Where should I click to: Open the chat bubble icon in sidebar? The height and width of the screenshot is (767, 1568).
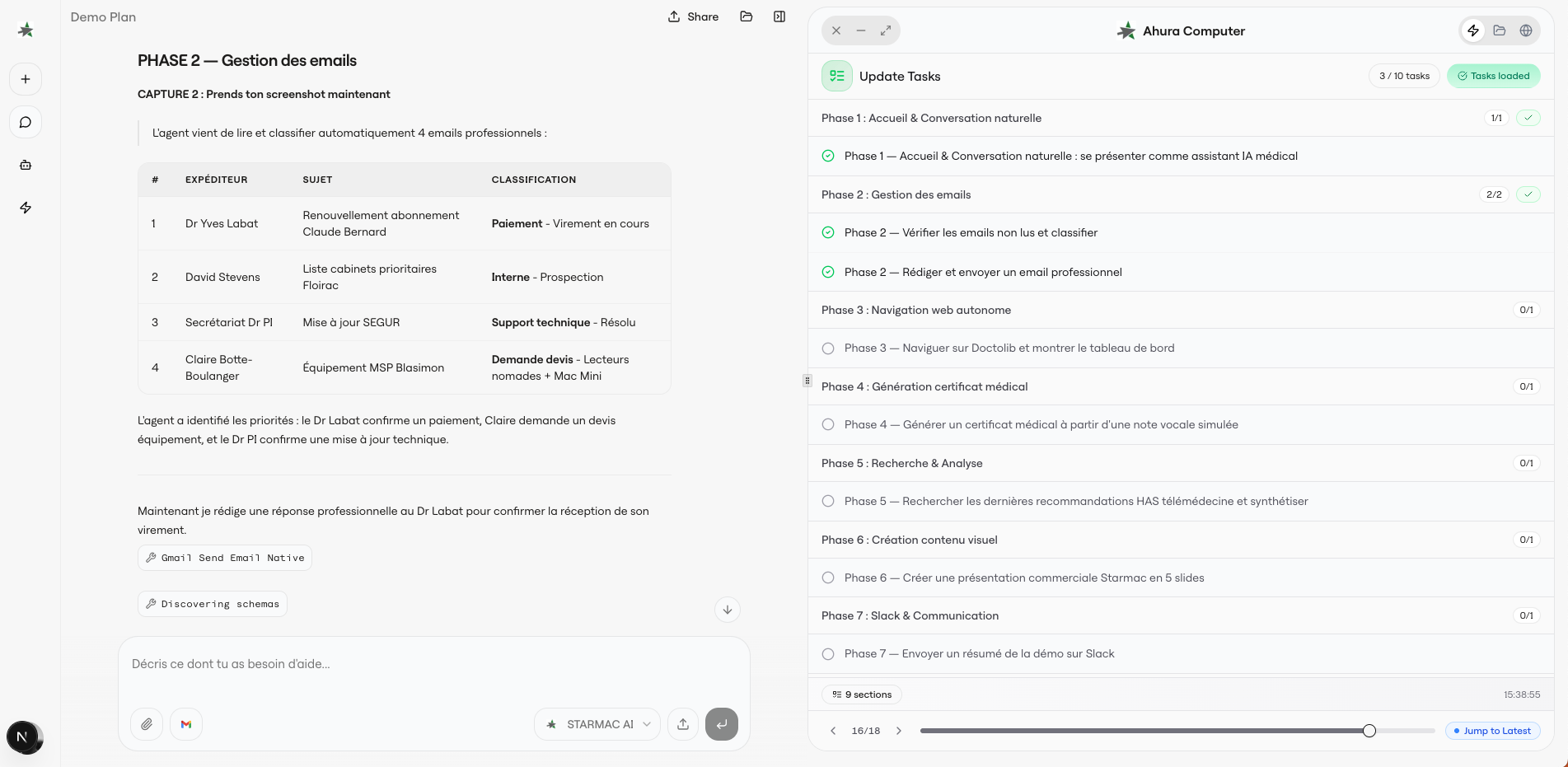26,122
